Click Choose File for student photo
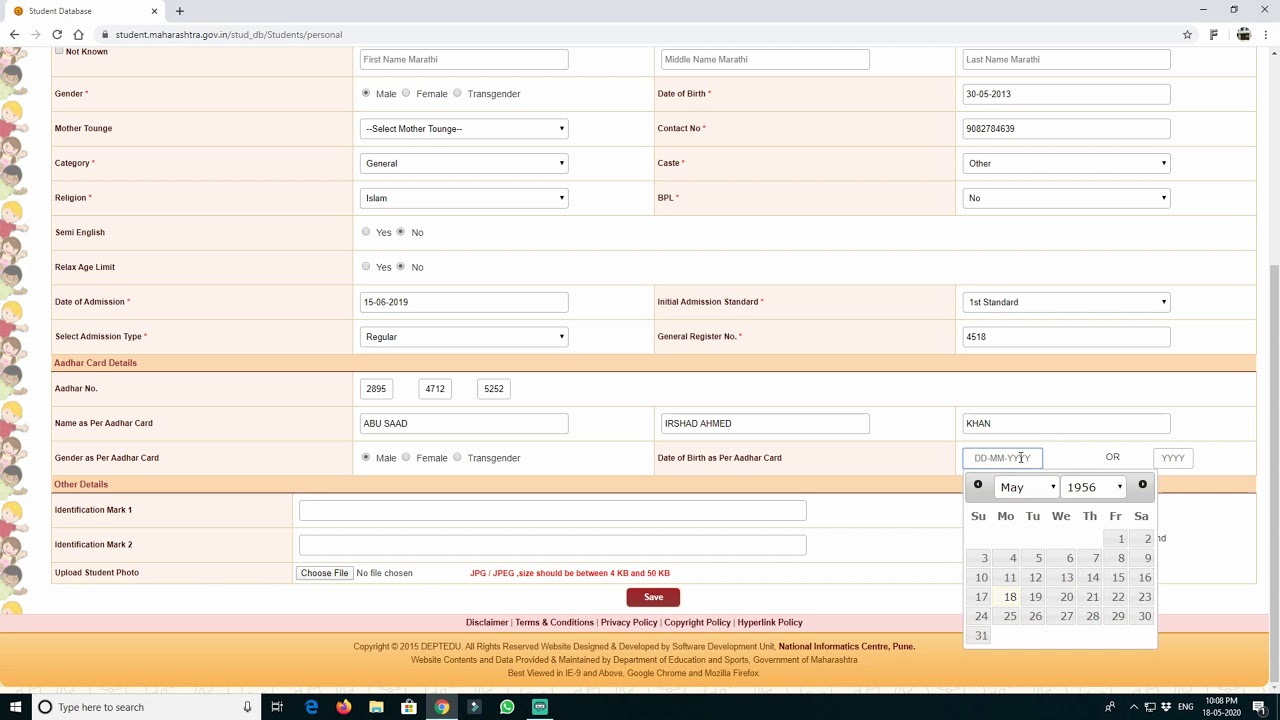 [324, 573]
